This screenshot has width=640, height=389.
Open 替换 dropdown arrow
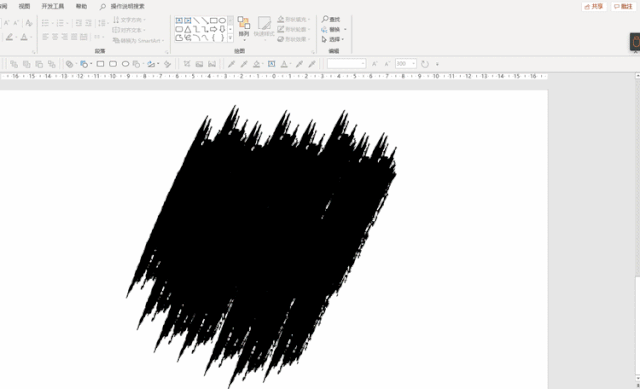coord(345,29)
